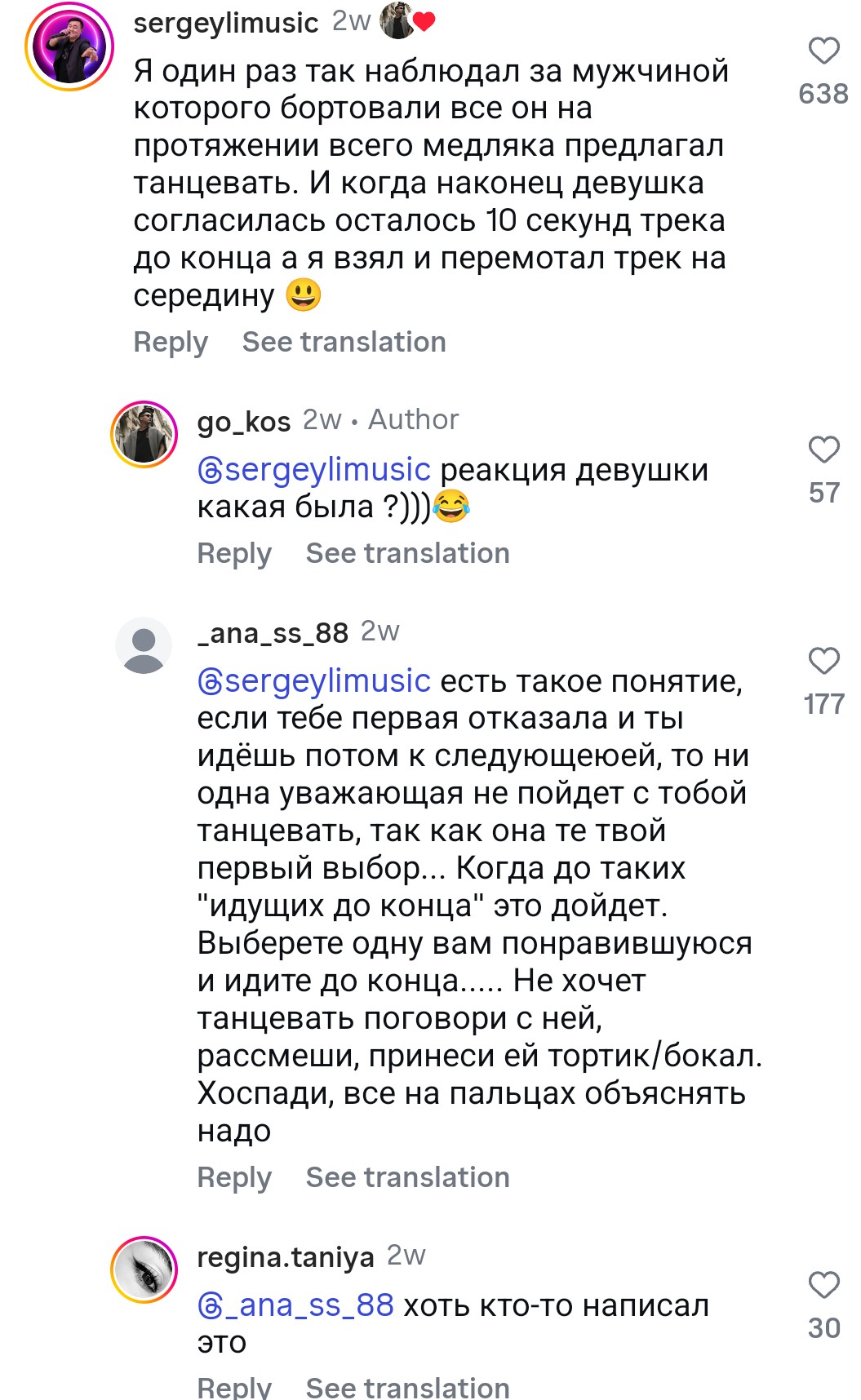Image resolution: width=861 pixels, height=1400 pixels.
Task: See translation of _ana_ss_88's comment
Action: click(x=407, y=1178)
